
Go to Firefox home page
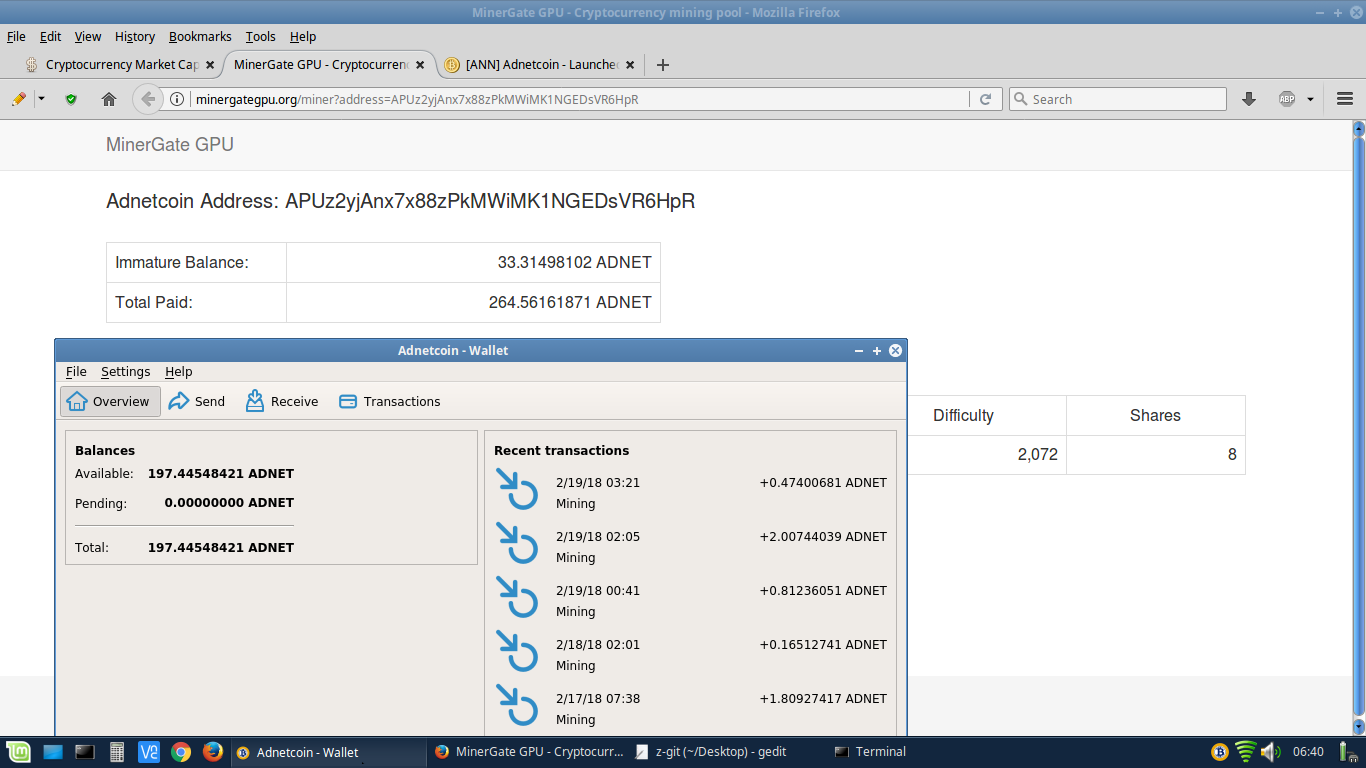tap(109, 99)
